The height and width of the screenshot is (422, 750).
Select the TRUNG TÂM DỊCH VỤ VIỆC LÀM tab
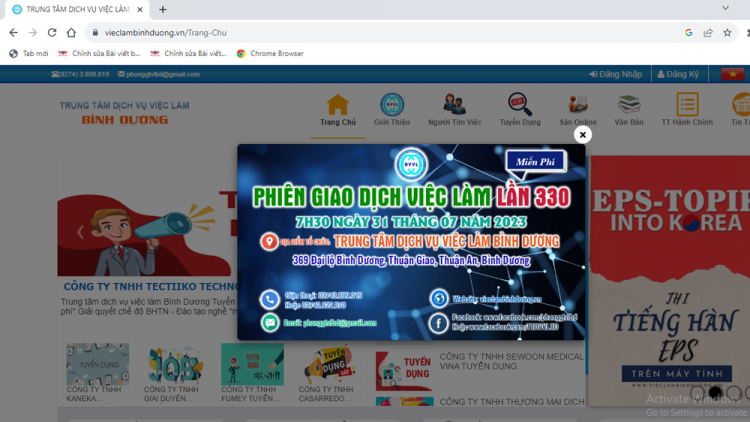tap(77, 10)
